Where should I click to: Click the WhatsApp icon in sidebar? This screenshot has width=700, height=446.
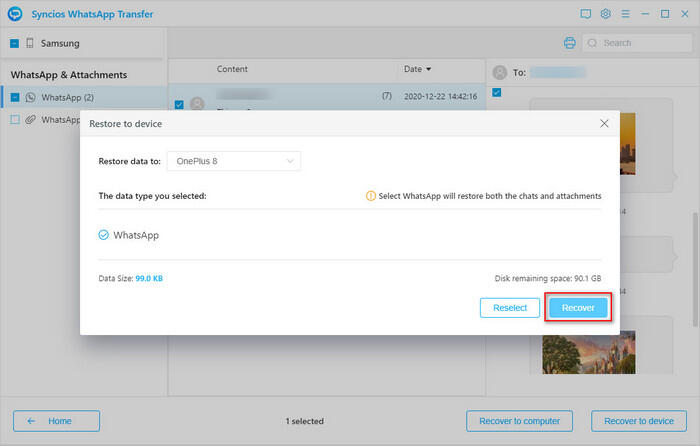(30, 98)
